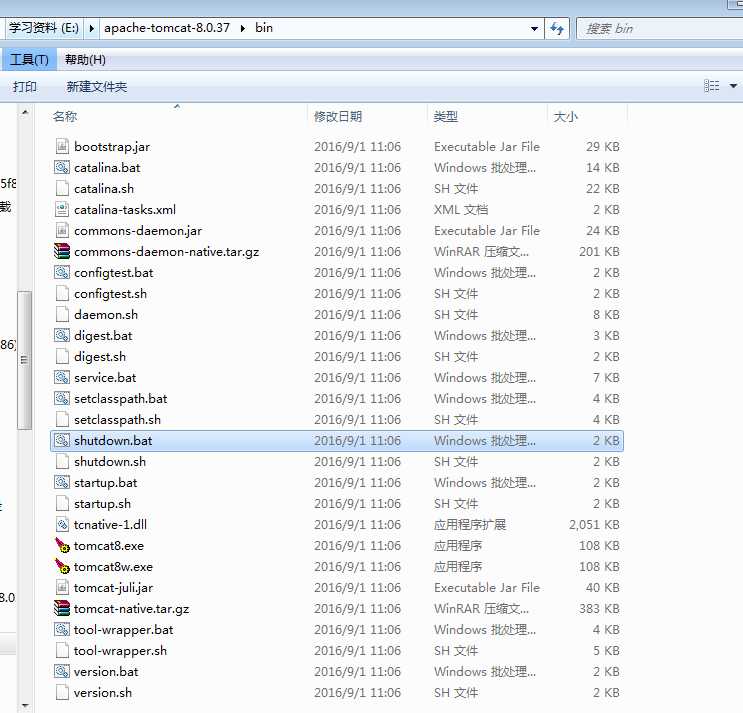743x713 pixels.
Task: Click the version.bat batch file icon
Action: [x=62, y=671]
